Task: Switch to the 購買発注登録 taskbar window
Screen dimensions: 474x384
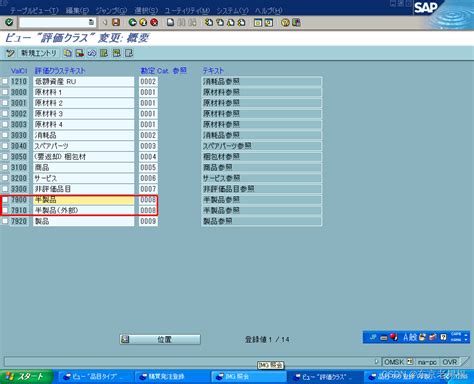Action: click(173, 377)
